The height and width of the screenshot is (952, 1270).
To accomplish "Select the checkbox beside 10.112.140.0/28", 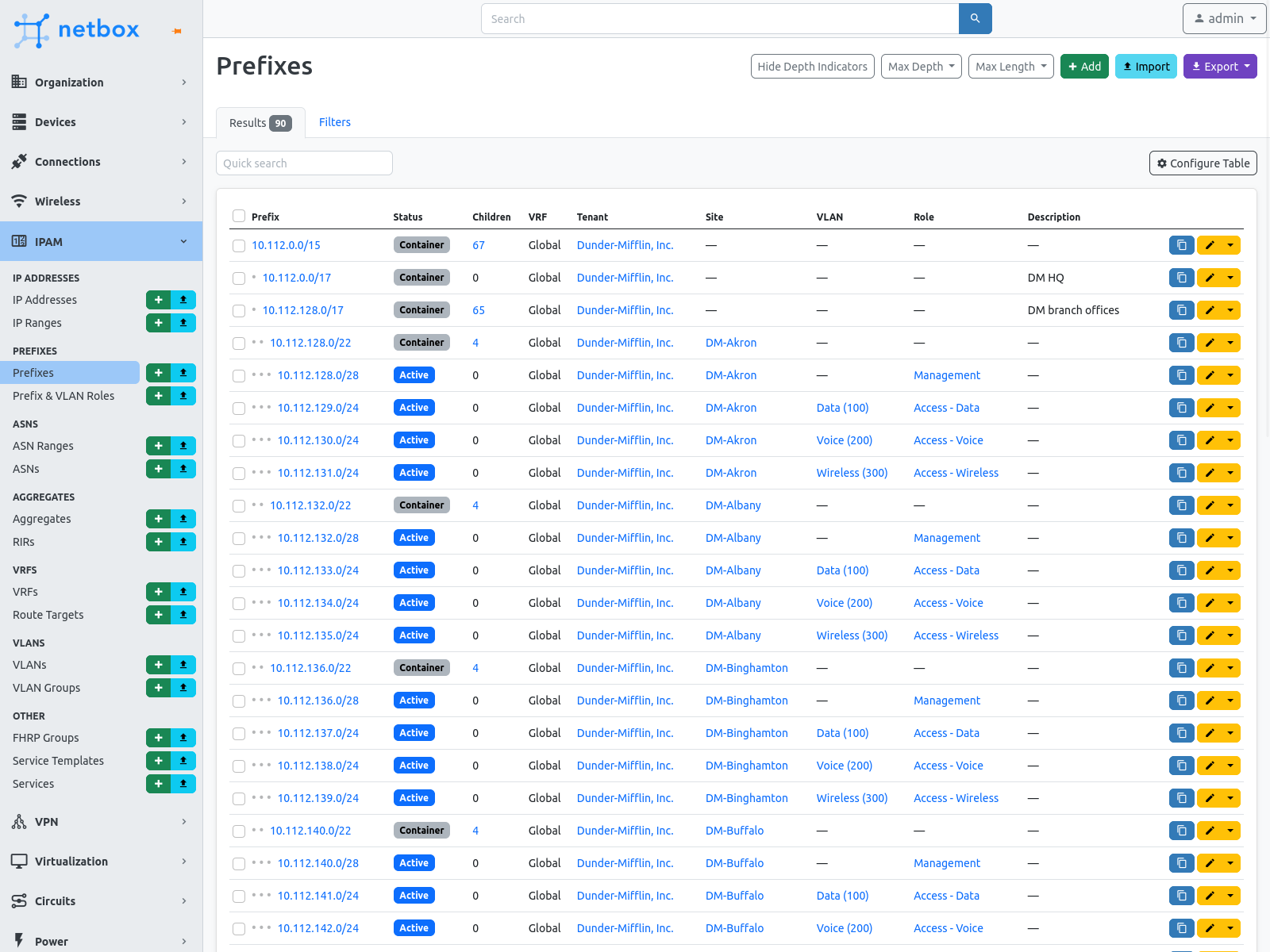I will click(x=238, y=863).
